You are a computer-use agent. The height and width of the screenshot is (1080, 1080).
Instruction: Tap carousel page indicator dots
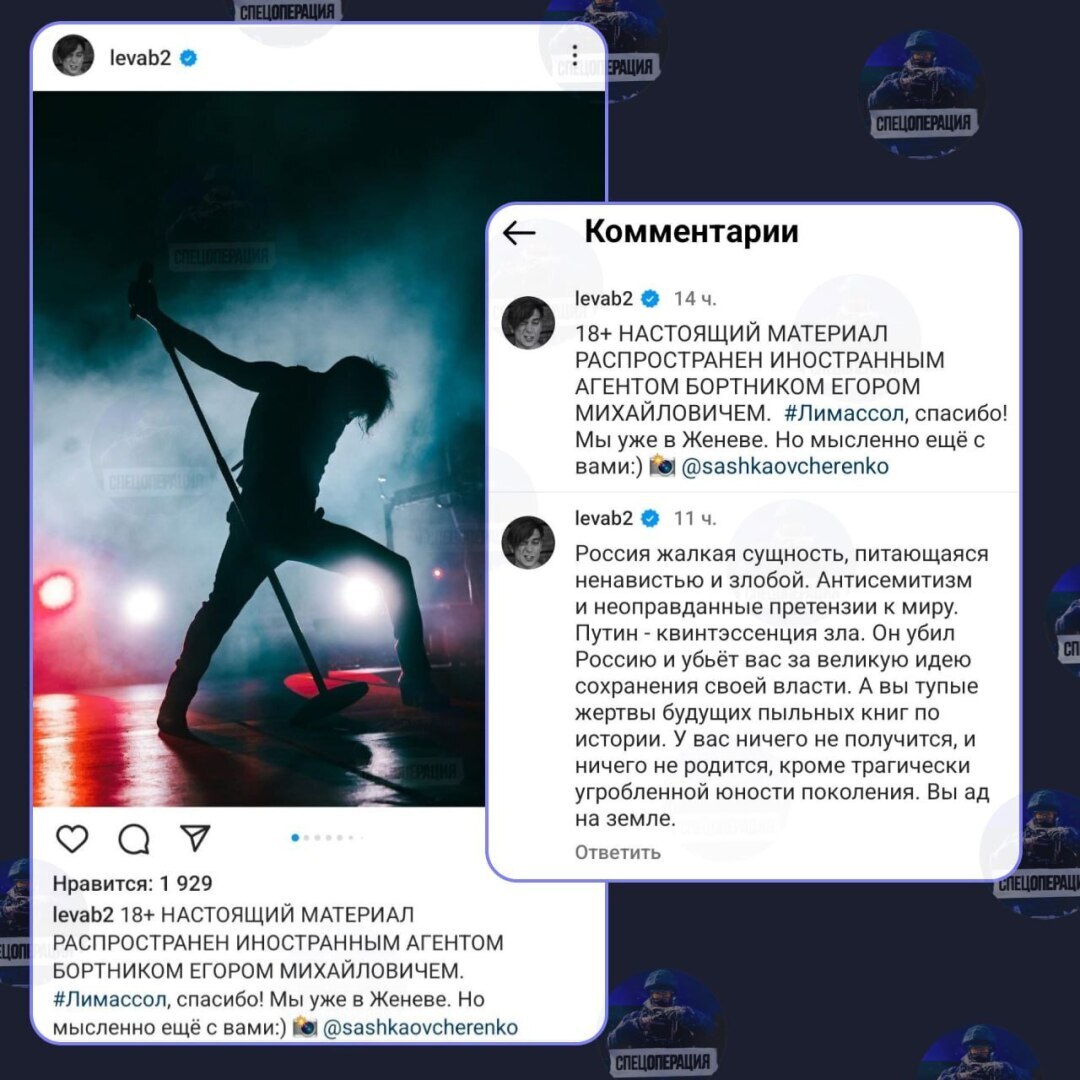pyautogui.click(x=327, y=838)
